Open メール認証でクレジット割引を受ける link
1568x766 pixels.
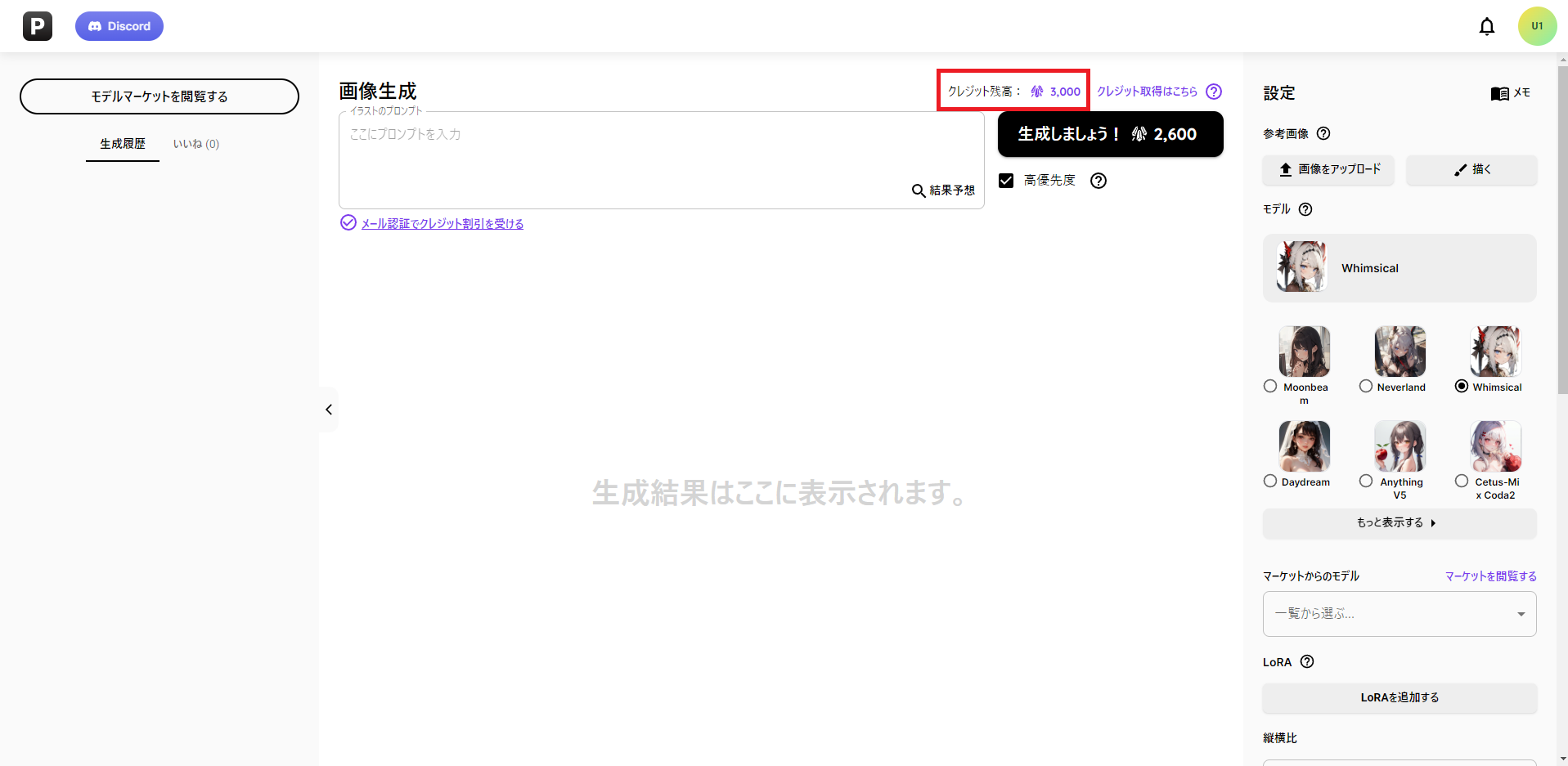(x=443, y=223)
